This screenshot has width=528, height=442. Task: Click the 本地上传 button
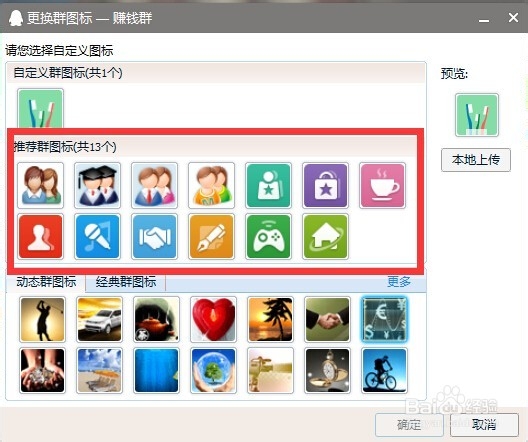(x=476, y=160)
